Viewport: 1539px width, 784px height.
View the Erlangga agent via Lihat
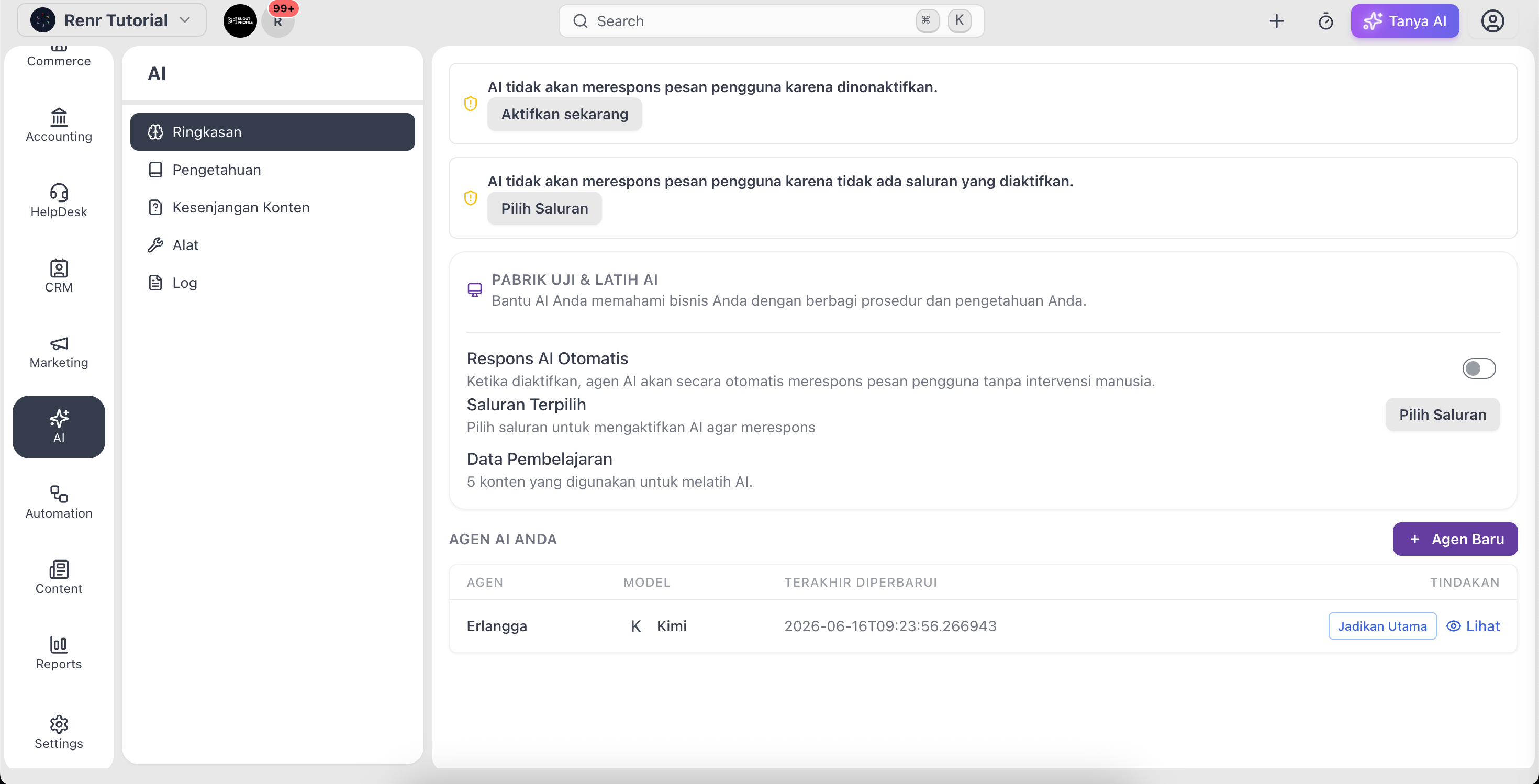click(1473, 626)
